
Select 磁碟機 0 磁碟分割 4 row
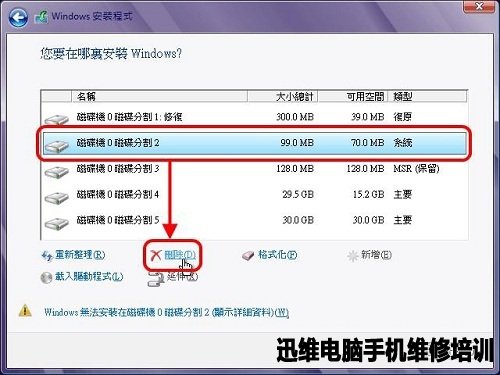254,194
